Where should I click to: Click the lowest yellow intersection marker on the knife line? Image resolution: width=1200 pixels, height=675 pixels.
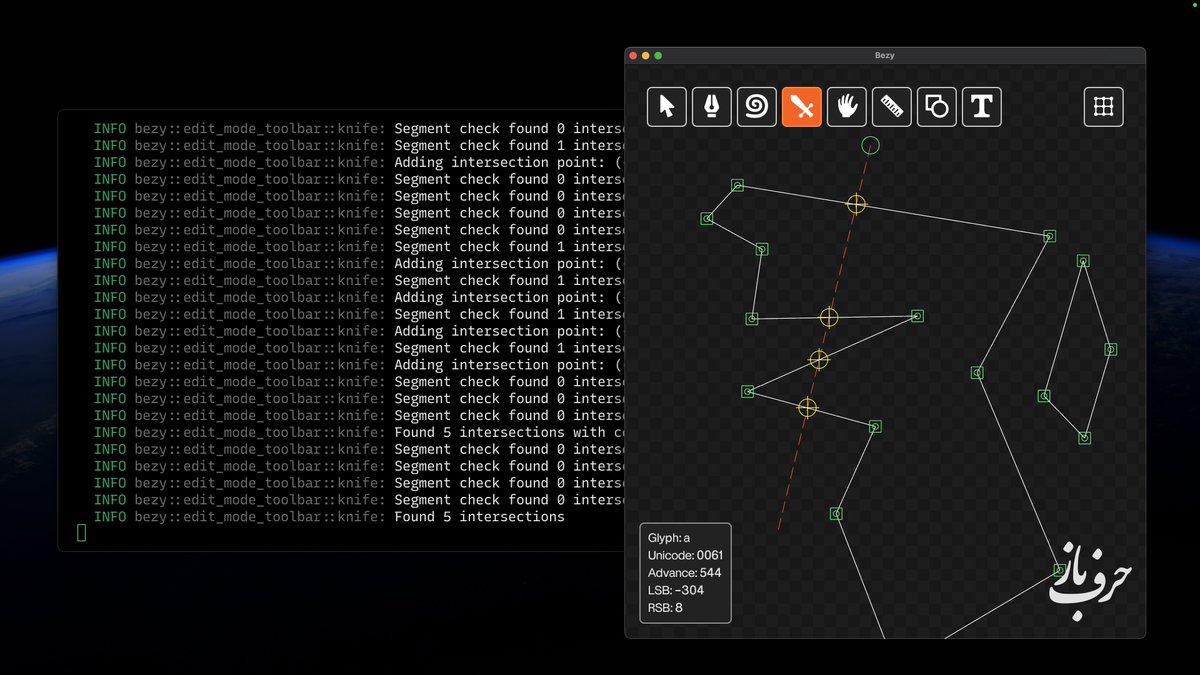tap(808, 407)
